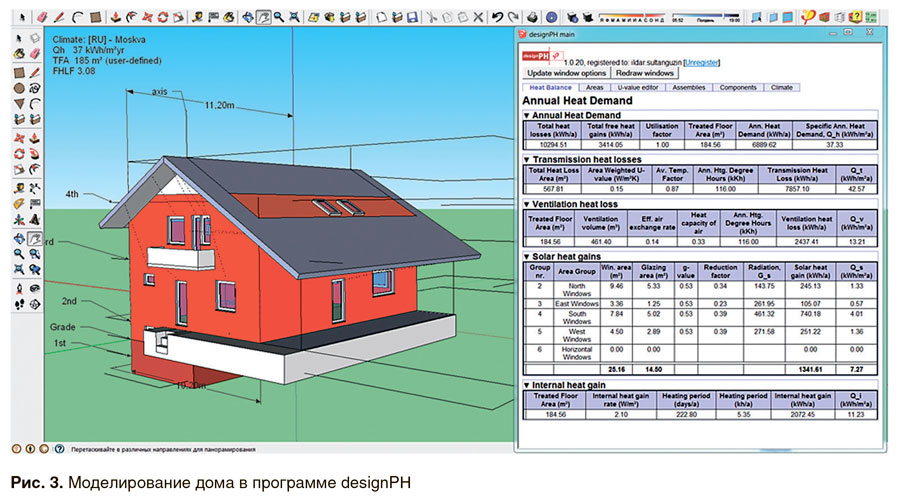Click the New file icon
This screenshot has width=900, height=500.
pyautogui.click(x=381, y=17)
